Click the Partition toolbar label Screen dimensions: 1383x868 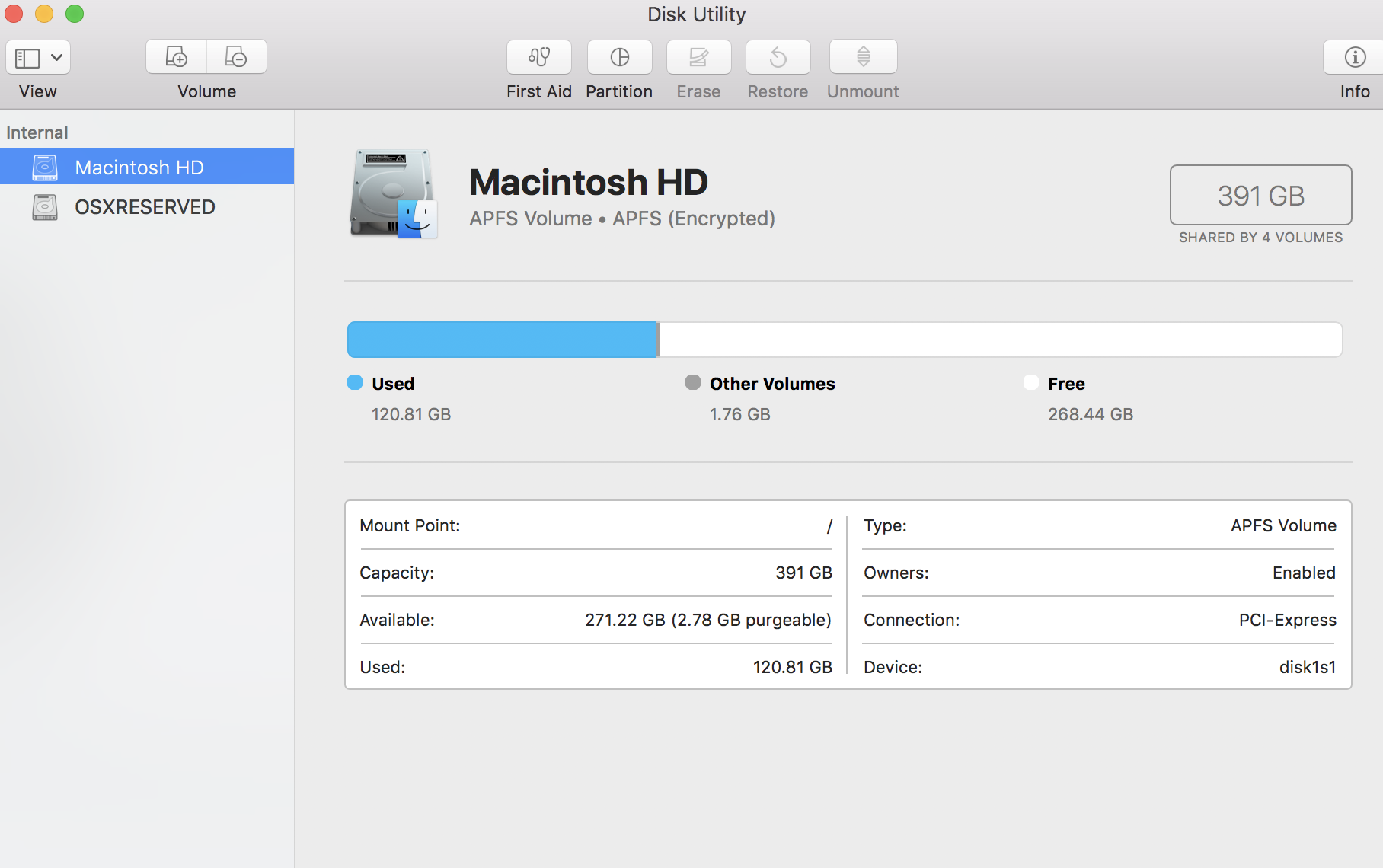click(619, 91)
